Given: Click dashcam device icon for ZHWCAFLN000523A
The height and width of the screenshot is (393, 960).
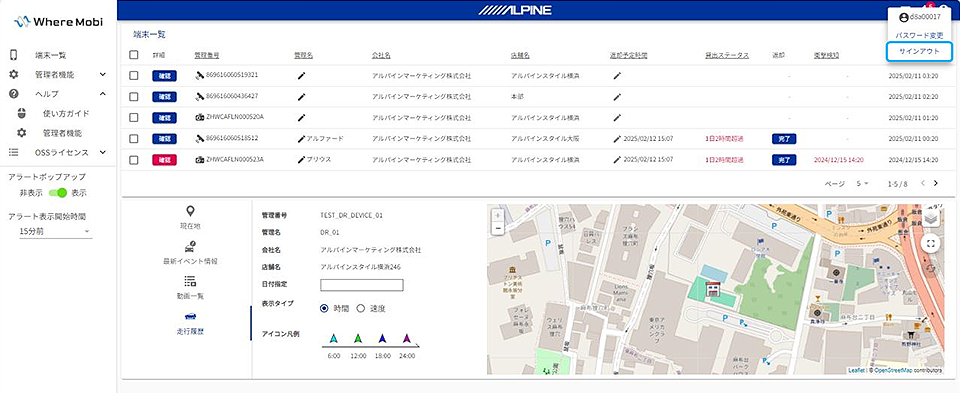Looking at the screenshot, I should point(200,160).
